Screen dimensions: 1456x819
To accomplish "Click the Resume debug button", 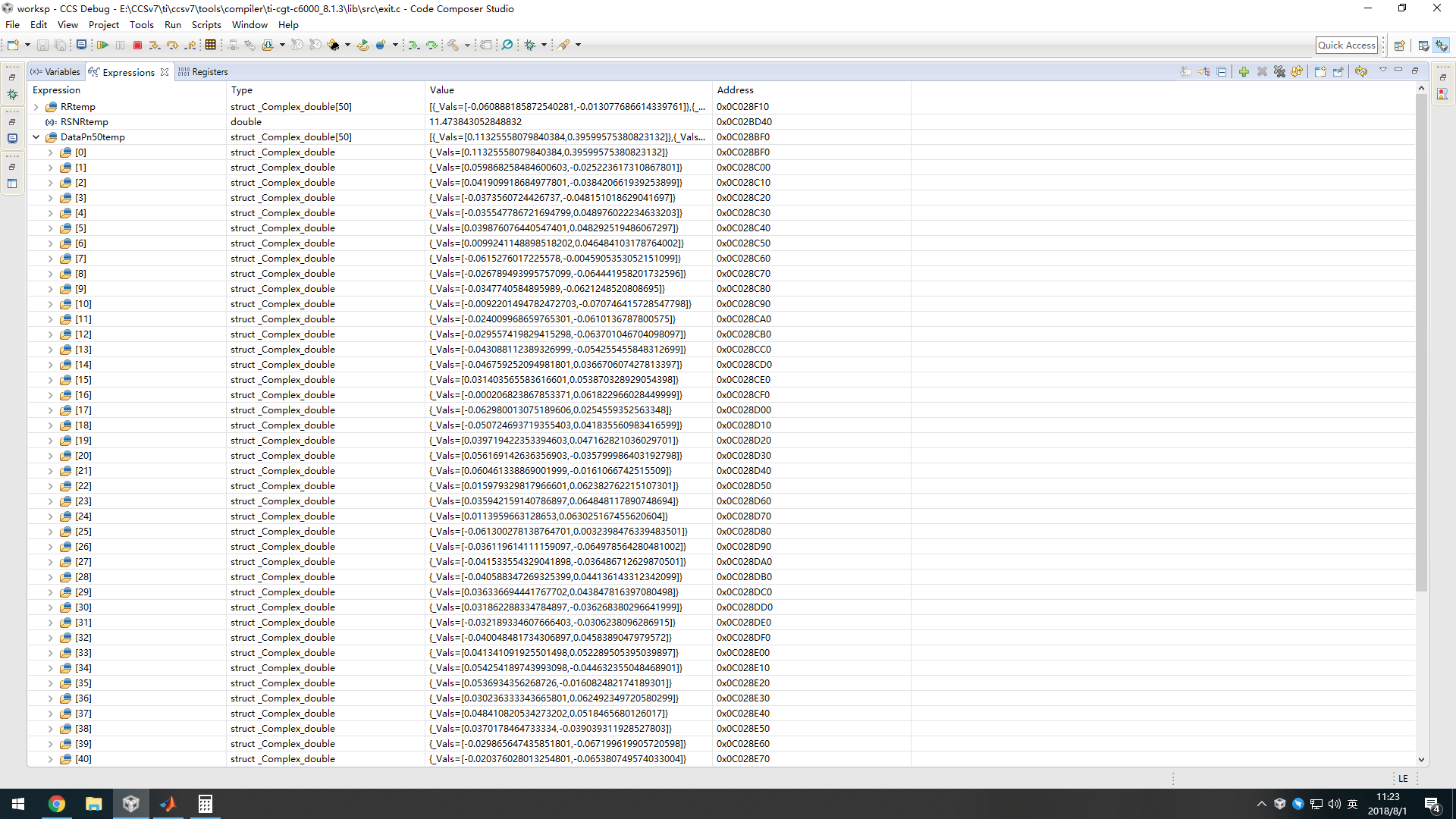I will pyautogui.click(x=102, y=45).
